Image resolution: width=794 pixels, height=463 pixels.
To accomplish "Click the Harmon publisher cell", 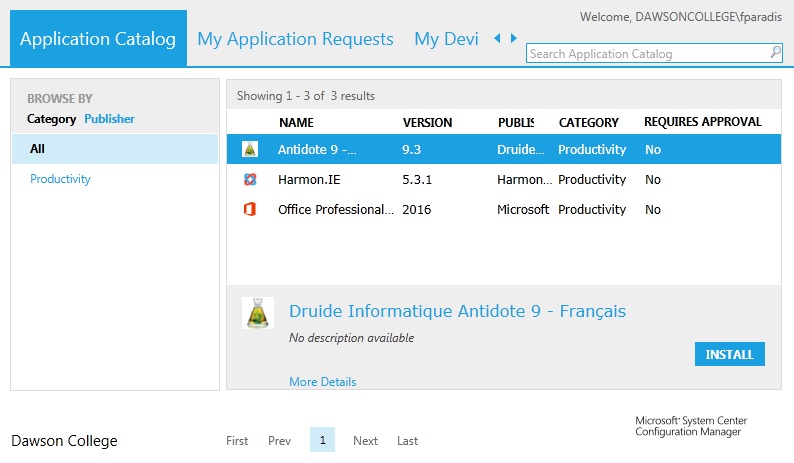I will tap(525, 179).
